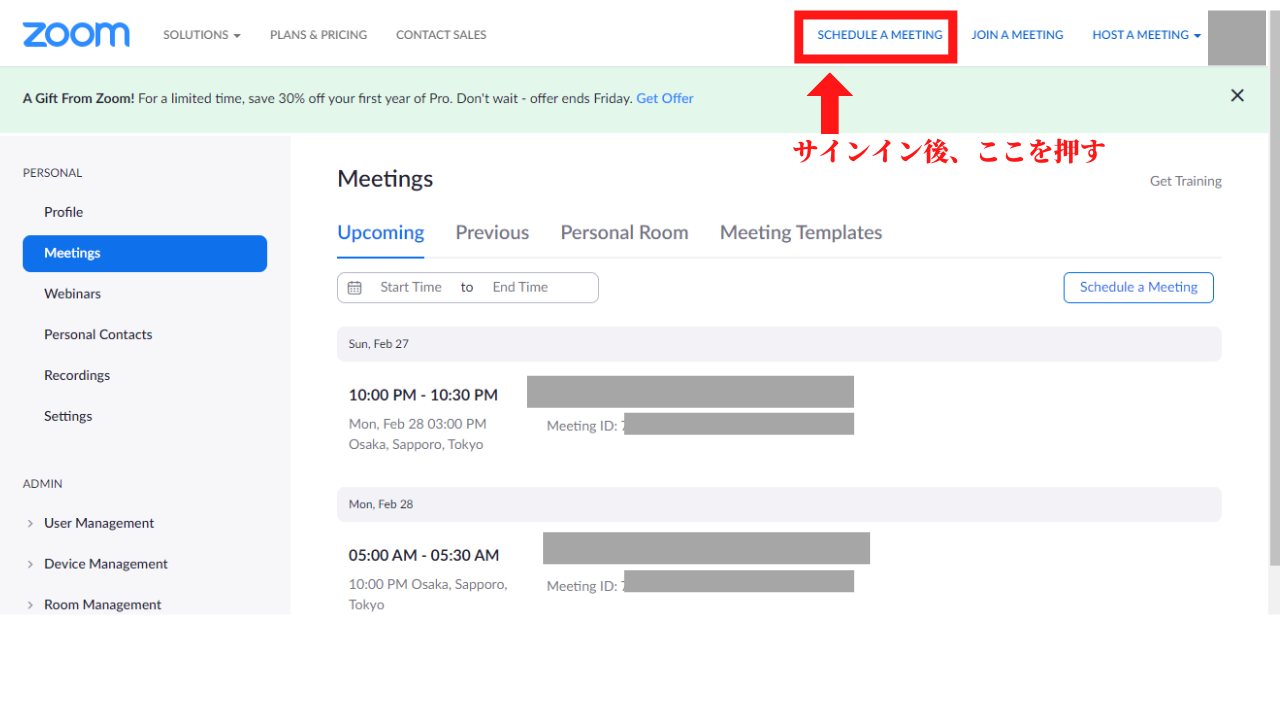Expand Device Management in sidebar
Image resolution: width=1280 pixels, height=720 pixels.
tap(105, 564)
